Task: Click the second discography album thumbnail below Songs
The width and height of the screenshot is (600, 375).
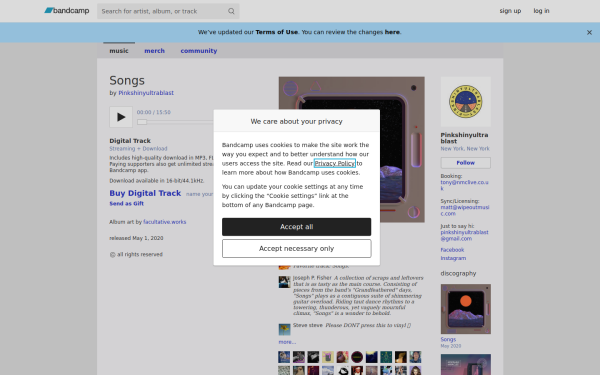Action: [466, 364]
